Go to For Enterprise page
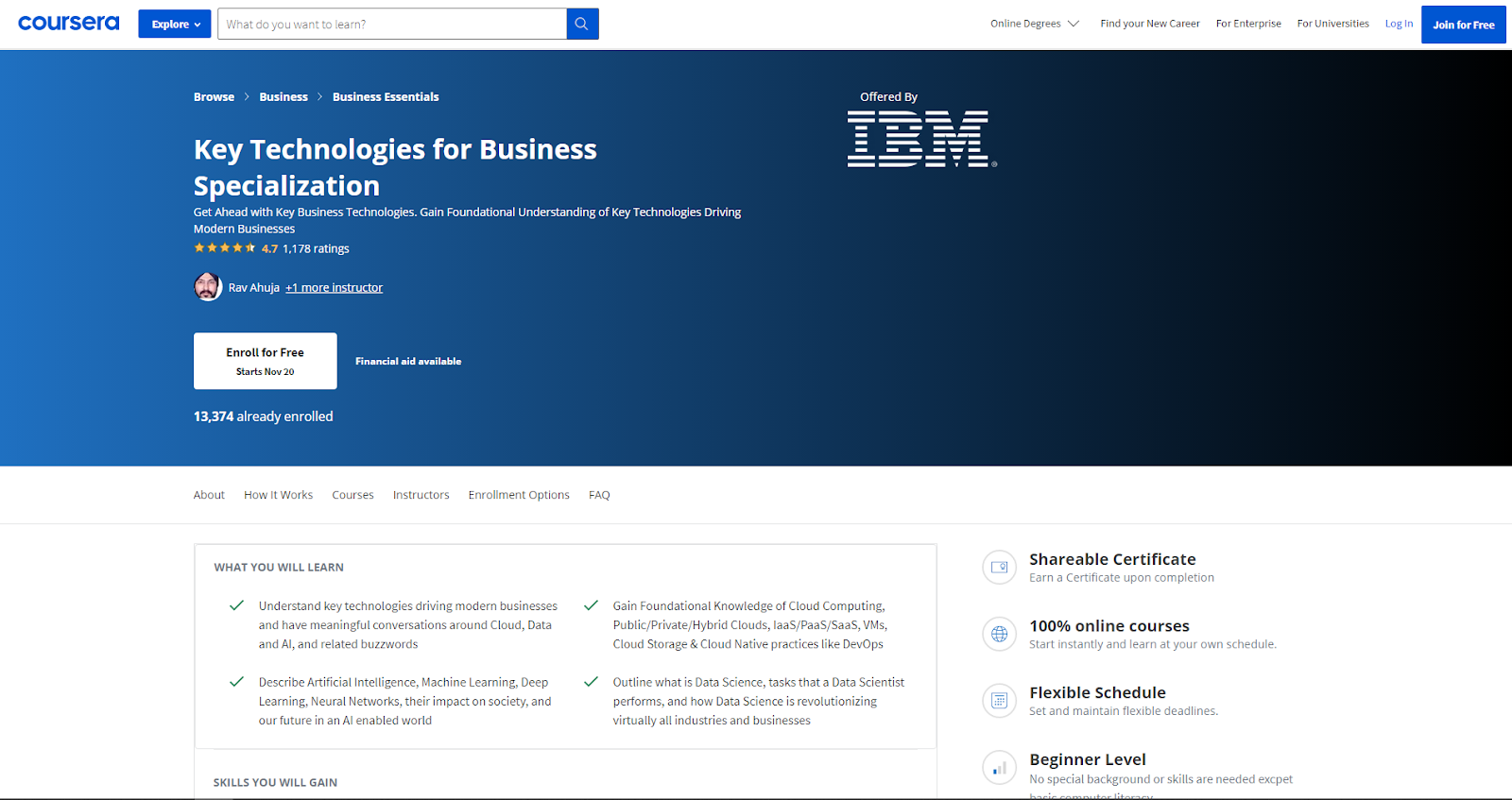 tap(1248, 24)
